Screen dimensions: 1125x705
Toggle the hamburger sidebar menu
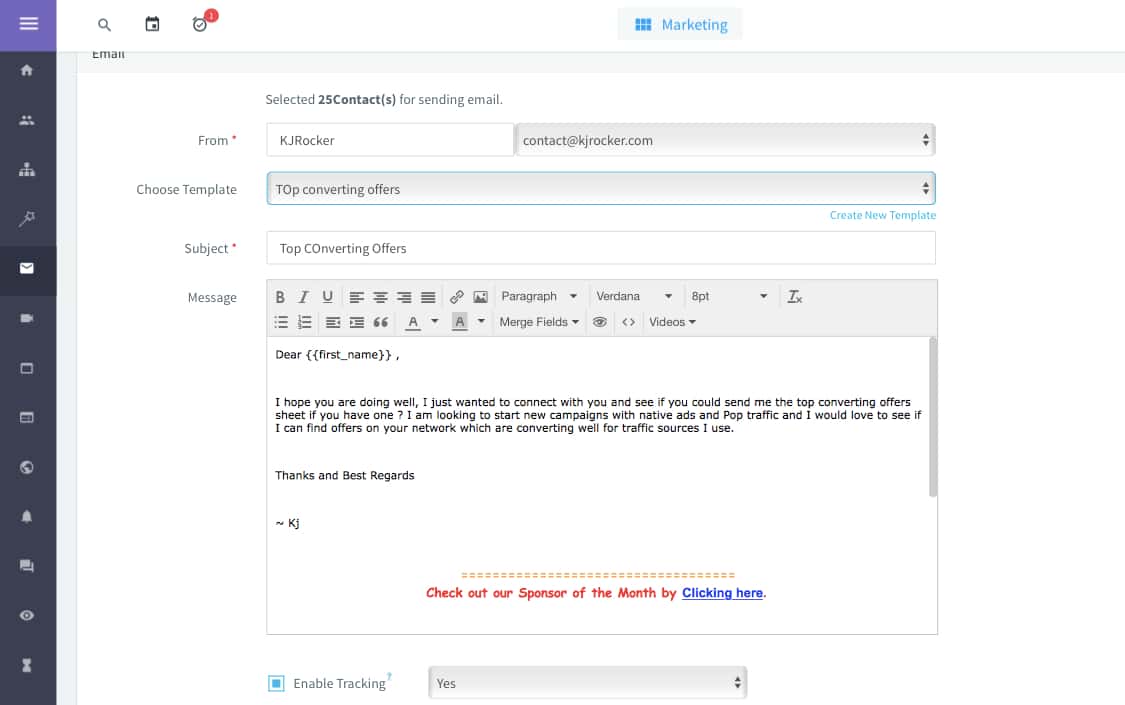28,24
